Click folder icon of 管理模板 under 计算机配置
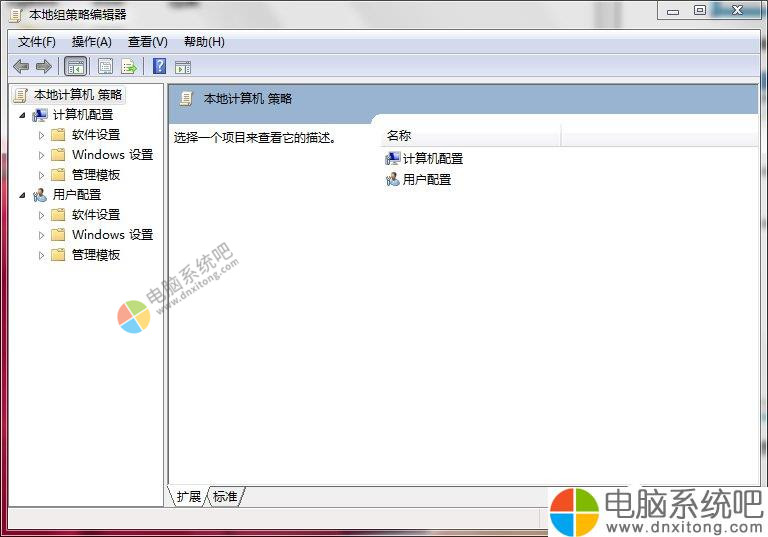The height and width of the screenshot is (537, 768). click(x=58, y=175)
